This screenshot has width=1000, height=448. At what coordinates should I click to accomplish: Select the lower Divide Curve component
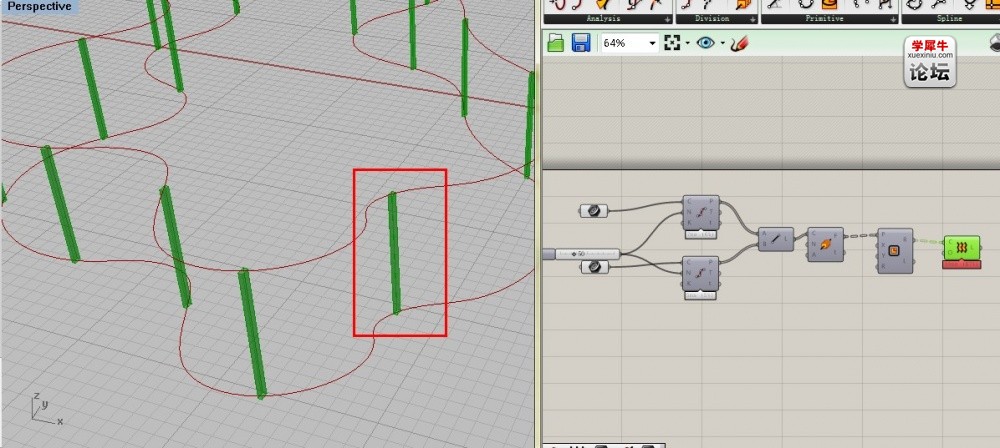(x=700, y=273)
